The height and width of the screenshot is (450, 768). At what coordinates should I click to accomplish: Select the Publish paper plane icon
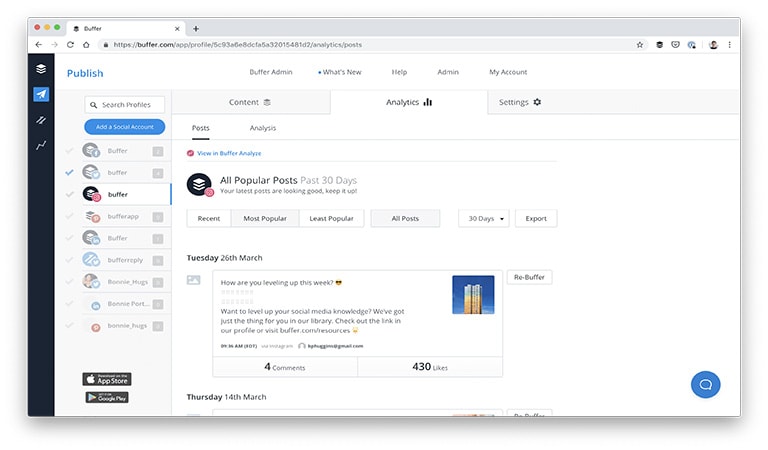pos(41,95)
